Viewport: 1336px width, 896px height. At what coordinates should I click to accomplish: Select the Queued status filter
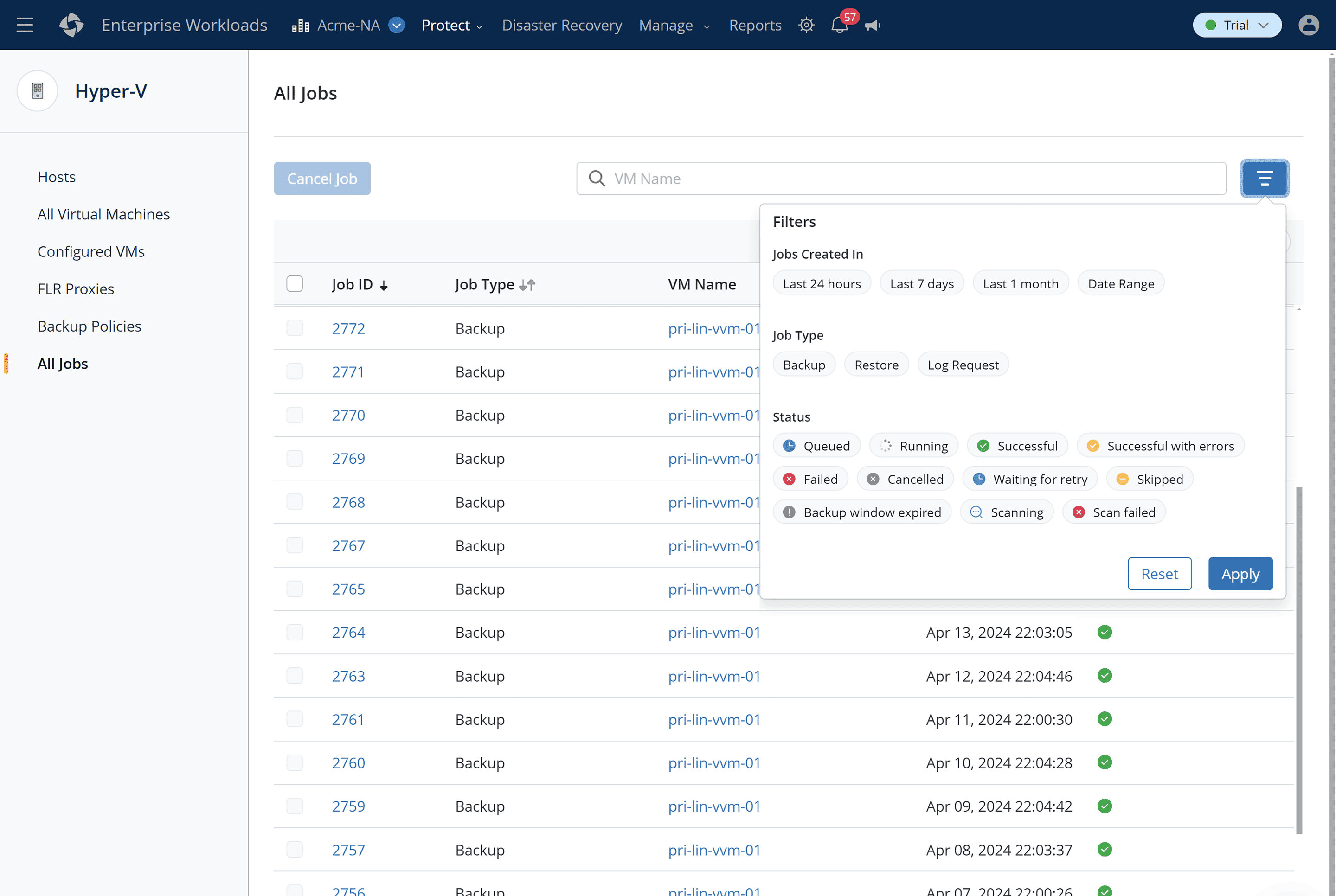coord(816,446)
